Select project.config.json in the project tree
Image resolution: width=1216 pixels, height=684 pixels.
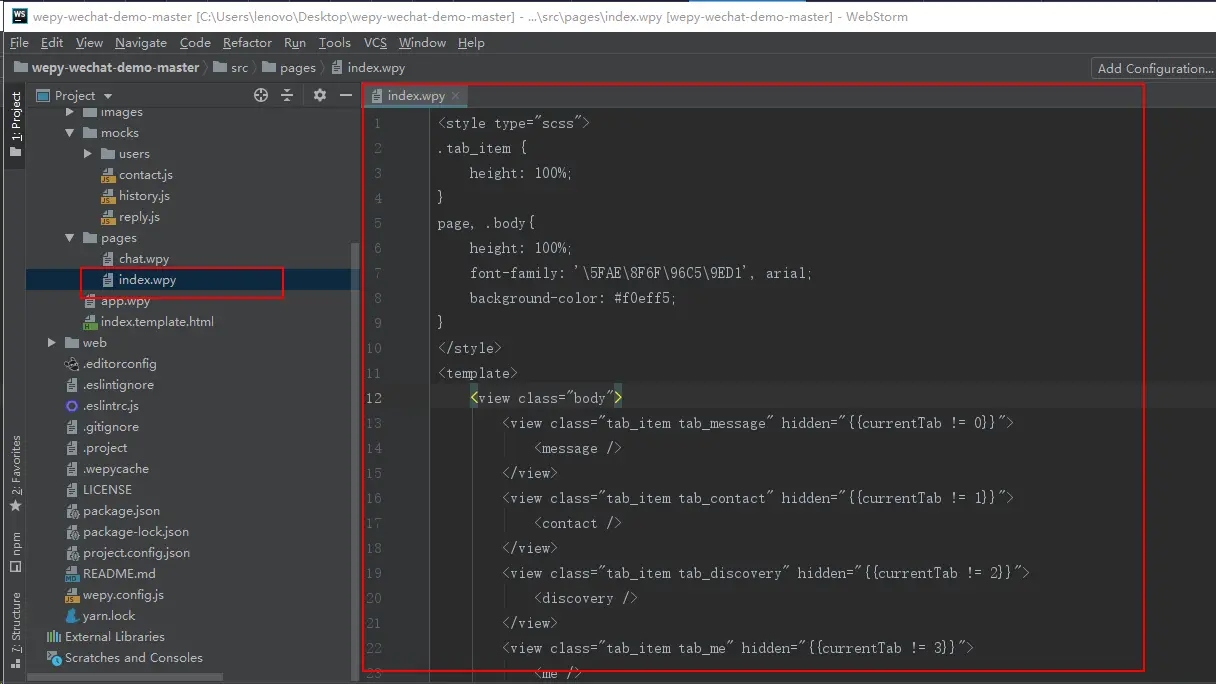(136, 553)
